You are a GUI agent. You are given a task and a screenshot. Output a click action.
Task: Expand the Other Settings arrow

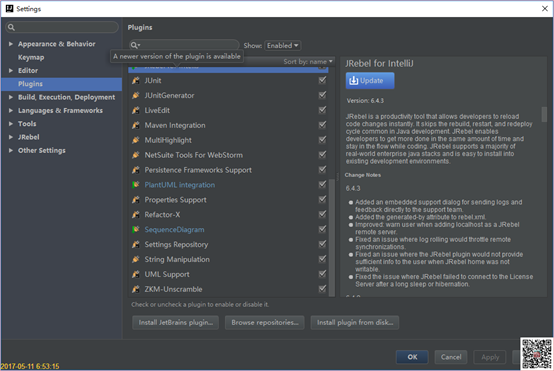(x=11, y=150)
